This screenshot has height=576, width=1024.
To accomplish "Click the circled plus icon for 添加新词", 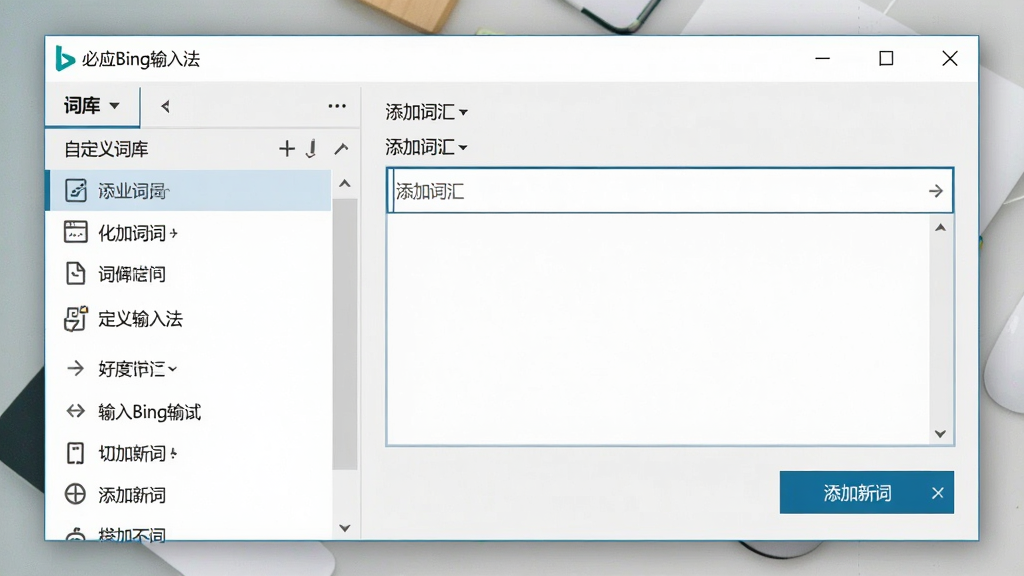I will point(76,494).
